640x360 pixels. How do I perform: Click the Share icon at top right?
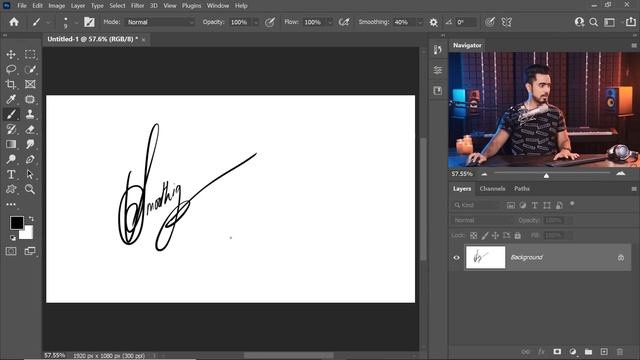click(x=631, y=22)
